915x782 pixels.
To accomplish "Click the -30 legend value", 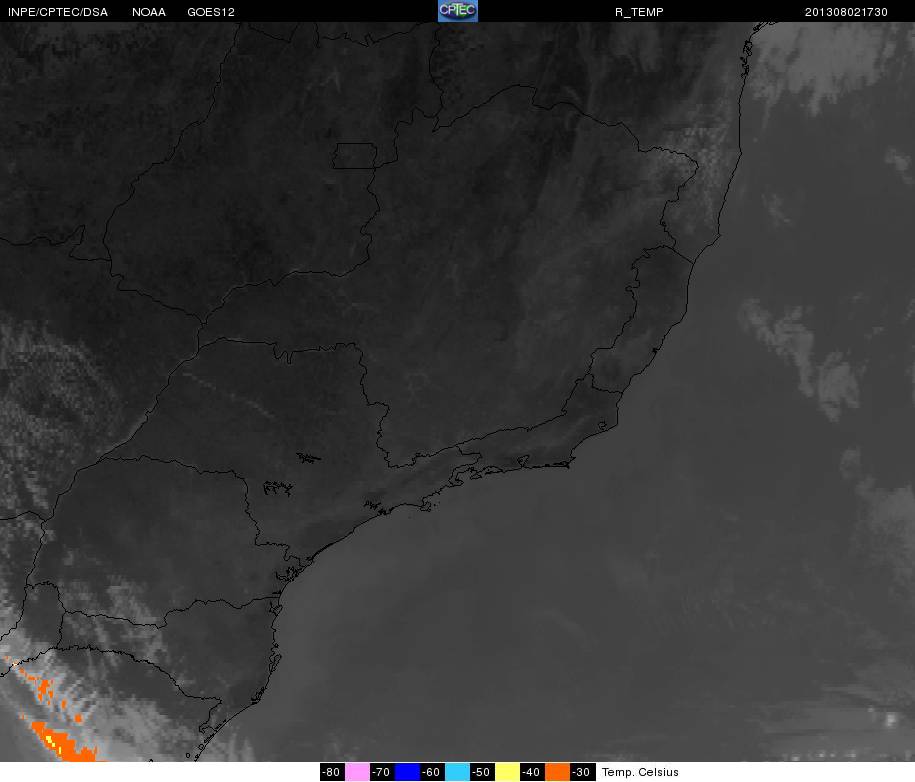I will pos(583,772).
